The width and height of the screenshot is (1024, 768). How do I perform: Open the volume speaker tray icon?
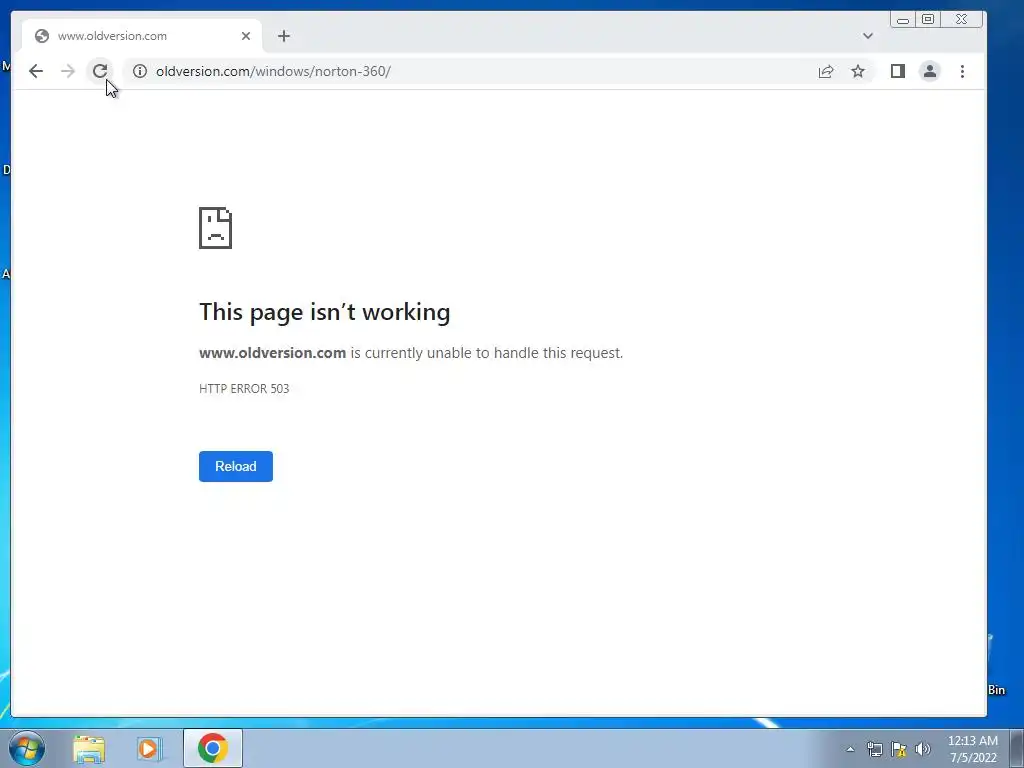[923, 749]
